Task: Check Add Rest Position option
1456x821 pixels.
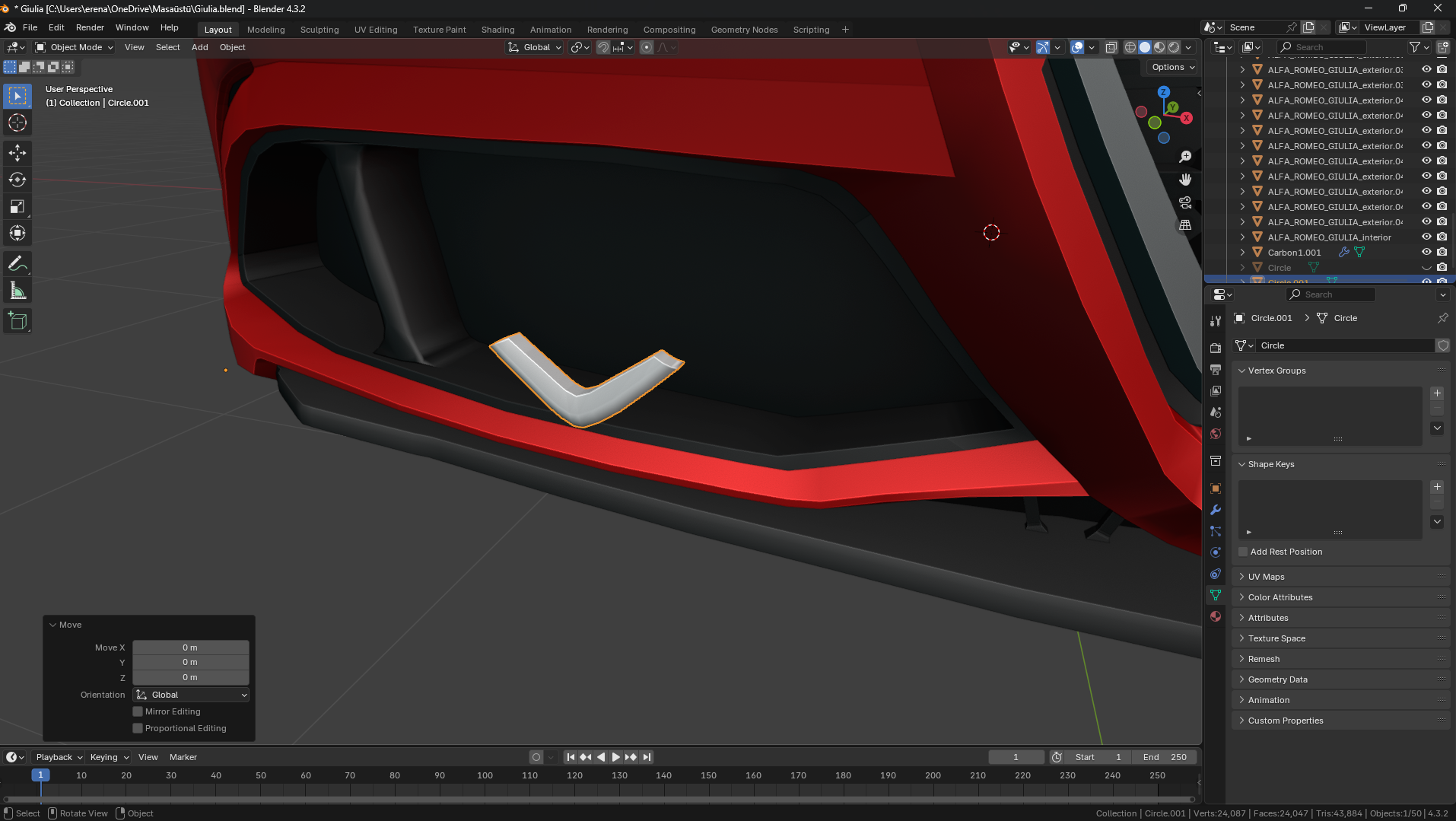Action: click(x=1243, y=552)
